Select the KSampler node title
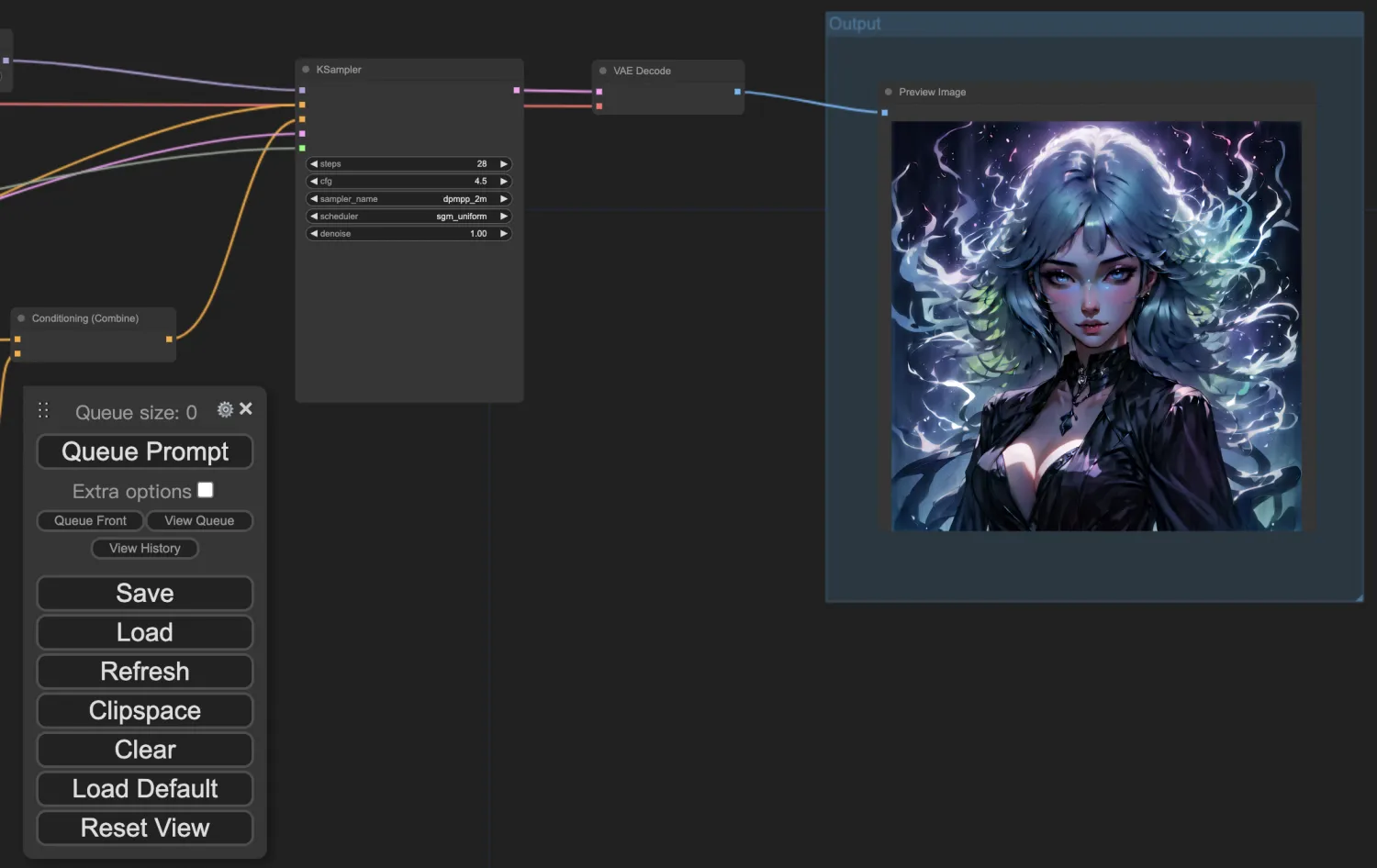Screen dimensions: 1377x868 [x=339, y=70]
